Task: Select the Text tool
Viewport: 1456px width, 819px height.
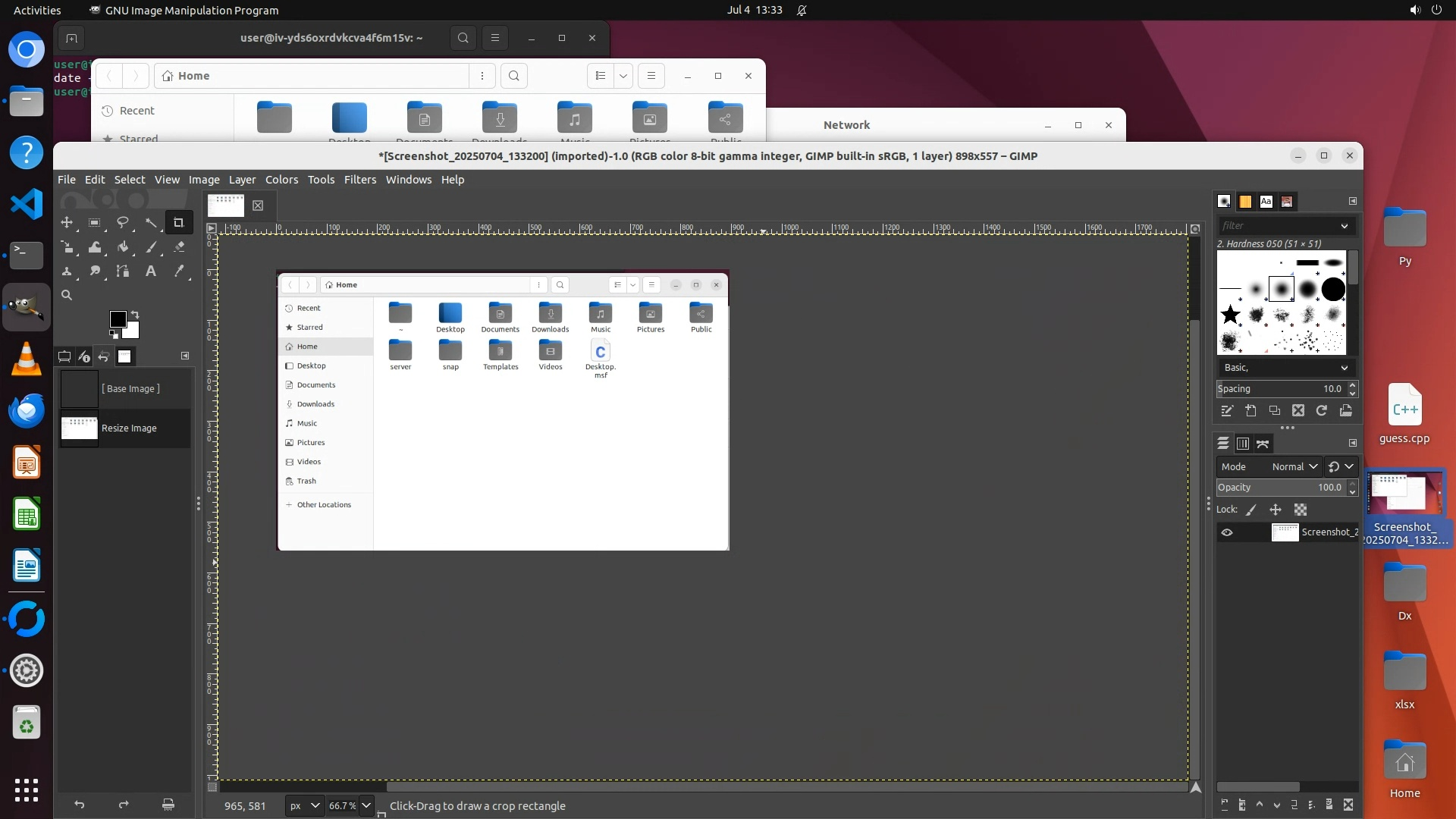Action: pos(151,271)
